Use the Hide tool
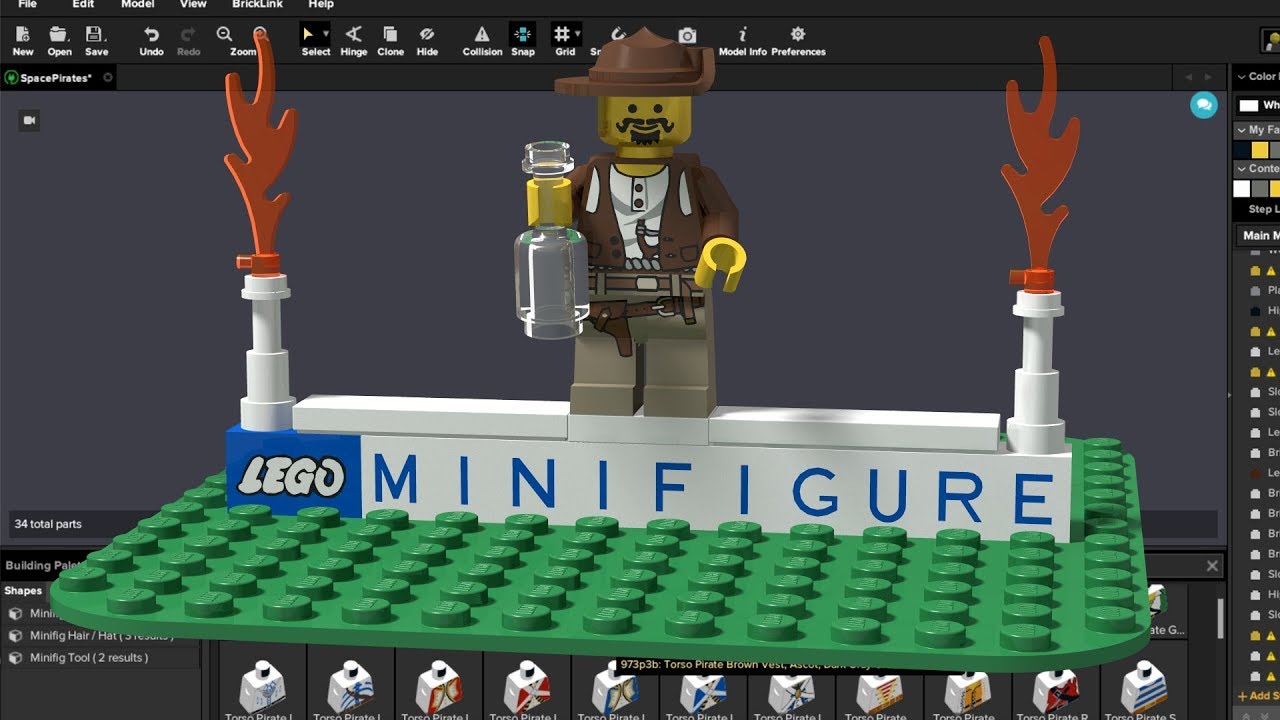The width and height of the screenshot is (1280, 720). tap(427, 41)
